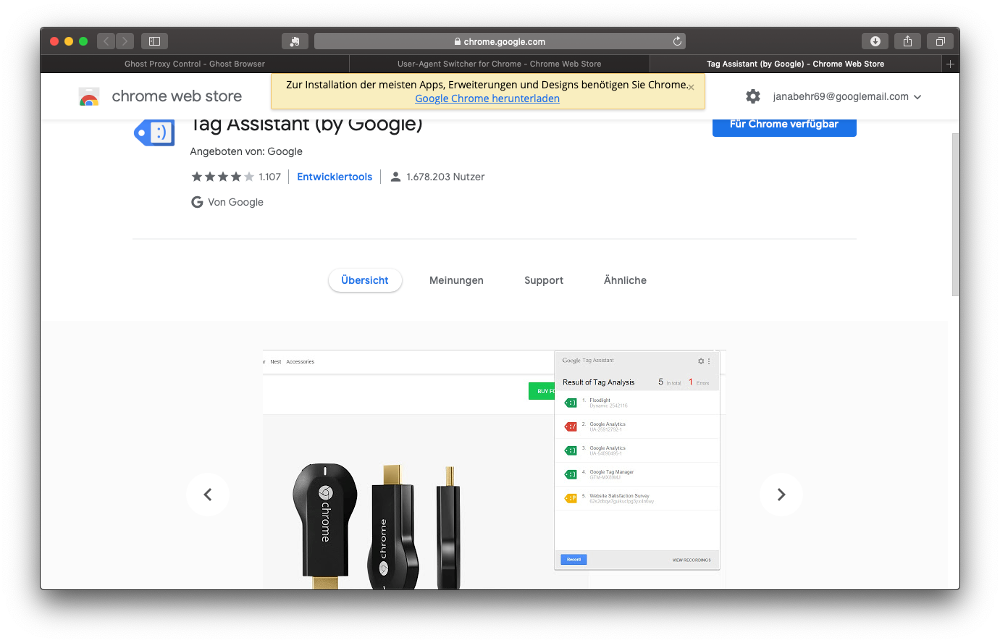This screenshot has height=643, width=1000.
Task: Click the Tag Assistant (by Google) heading
Action: (x=307, y=126)
